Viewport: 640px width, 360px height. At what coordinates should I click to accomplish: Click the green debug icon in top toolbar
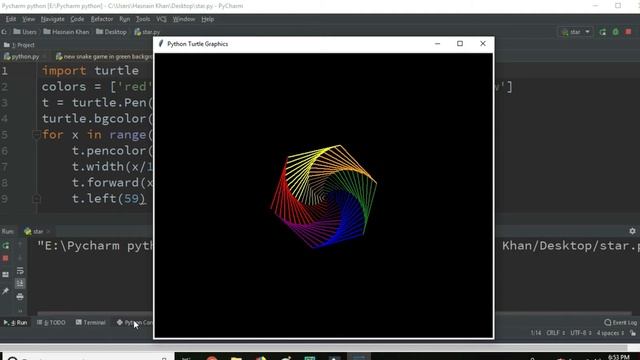click(x=616, y=32)
